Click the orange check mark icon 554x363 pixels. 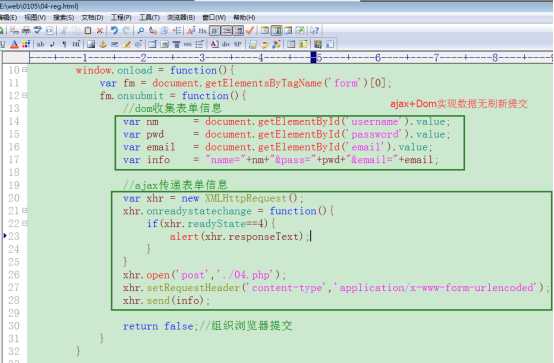coord(251,31)
